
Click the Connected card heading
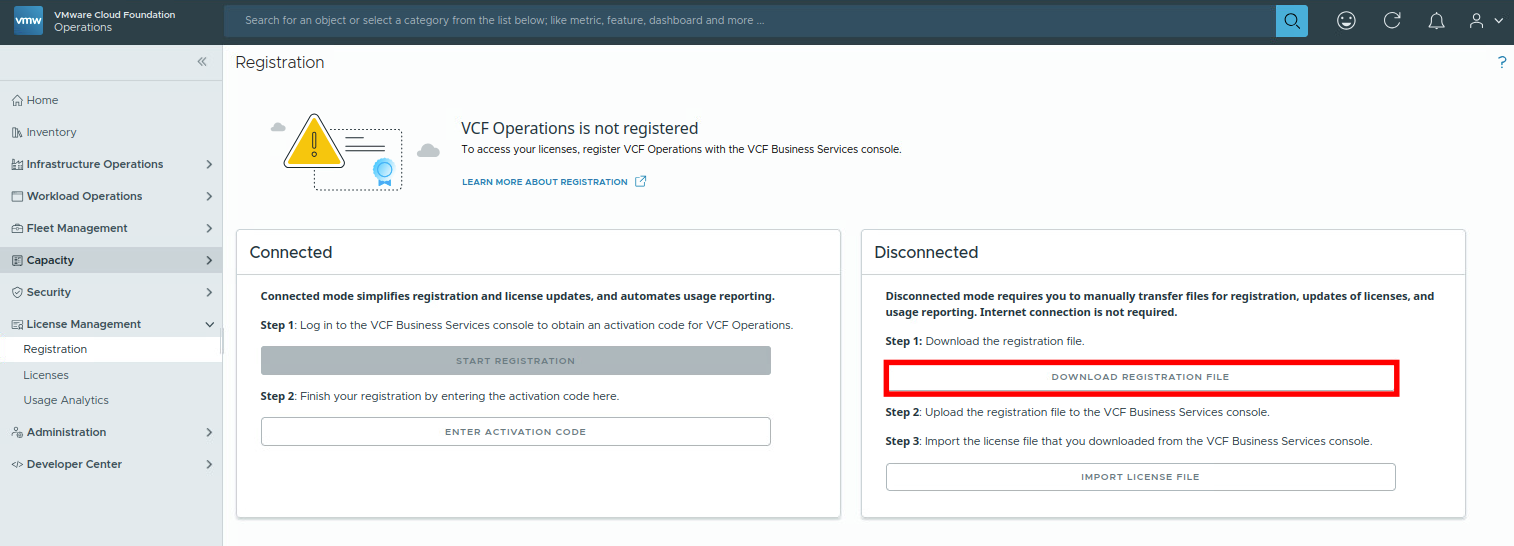291,252
